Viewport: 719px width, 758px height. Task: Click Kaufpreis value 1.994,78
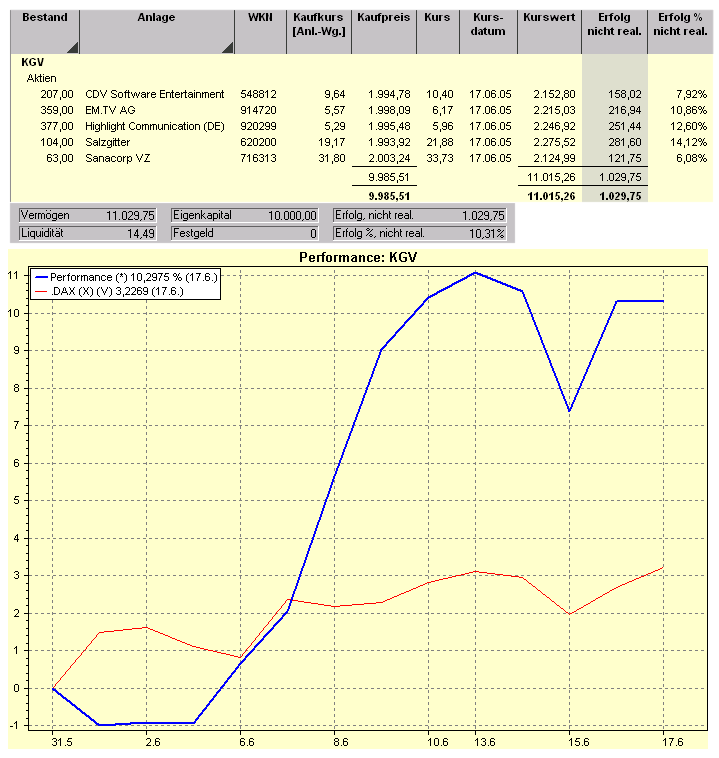[389, 94]
